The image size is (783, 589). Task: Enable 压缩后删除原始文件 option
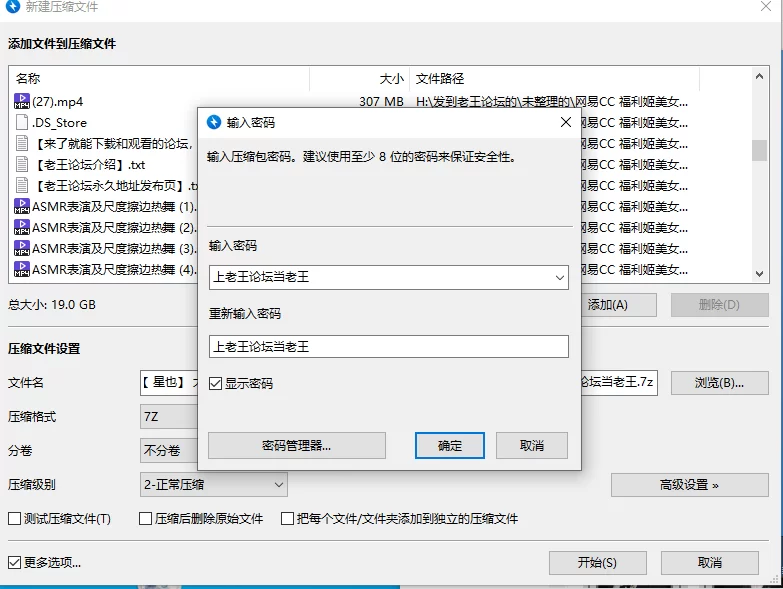tap(145, 519)
